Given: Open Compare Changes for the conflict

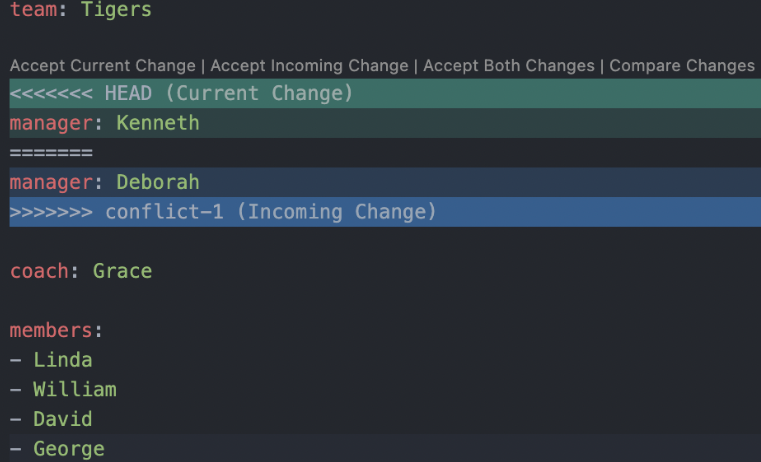Looking at the screenshot, I should pos(682,66).
